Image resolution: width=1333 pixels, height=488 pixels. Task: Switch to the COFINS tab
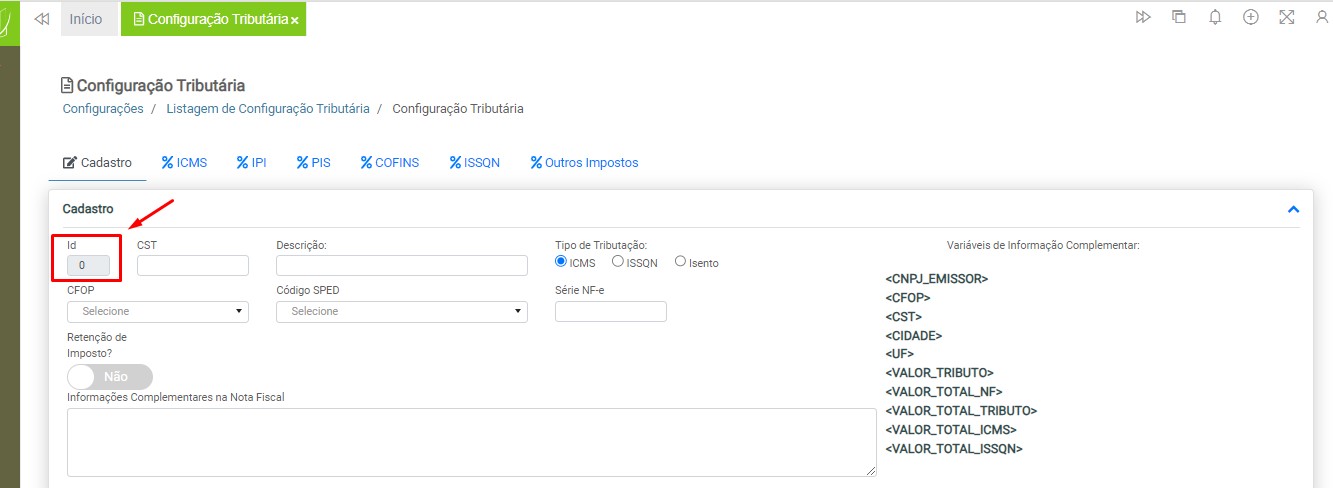pyautogui.click(x=390, y=163)
